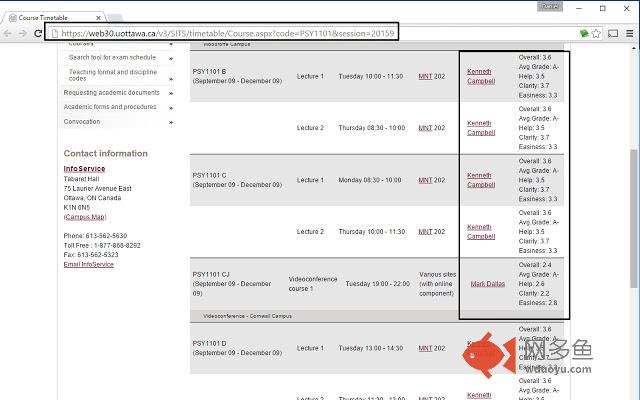Select PSY1101 CJ section text

[211, 274]
